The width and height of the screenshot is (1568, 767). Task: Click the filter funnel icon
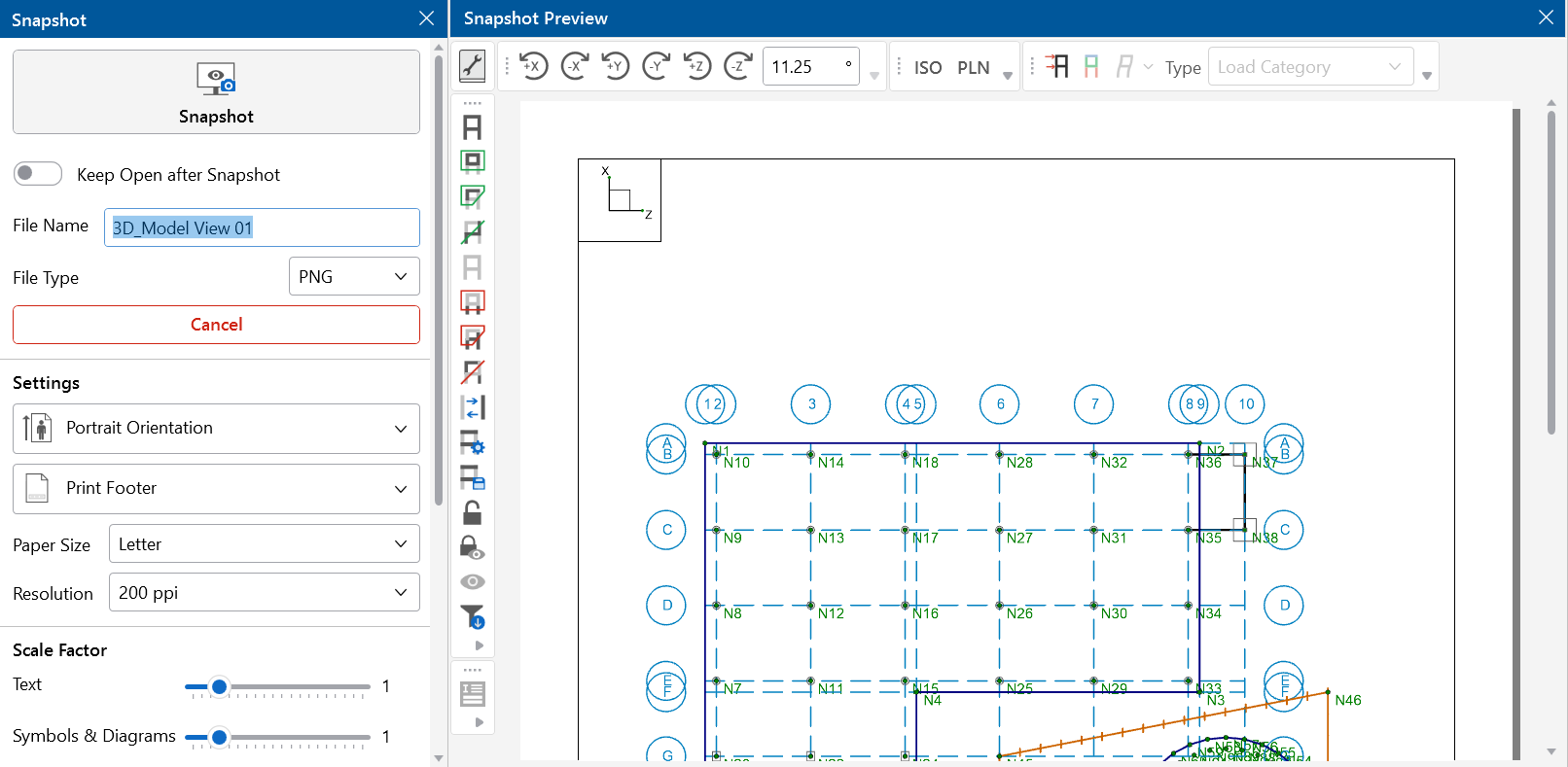pyautogui.click(x=473, y=616)
